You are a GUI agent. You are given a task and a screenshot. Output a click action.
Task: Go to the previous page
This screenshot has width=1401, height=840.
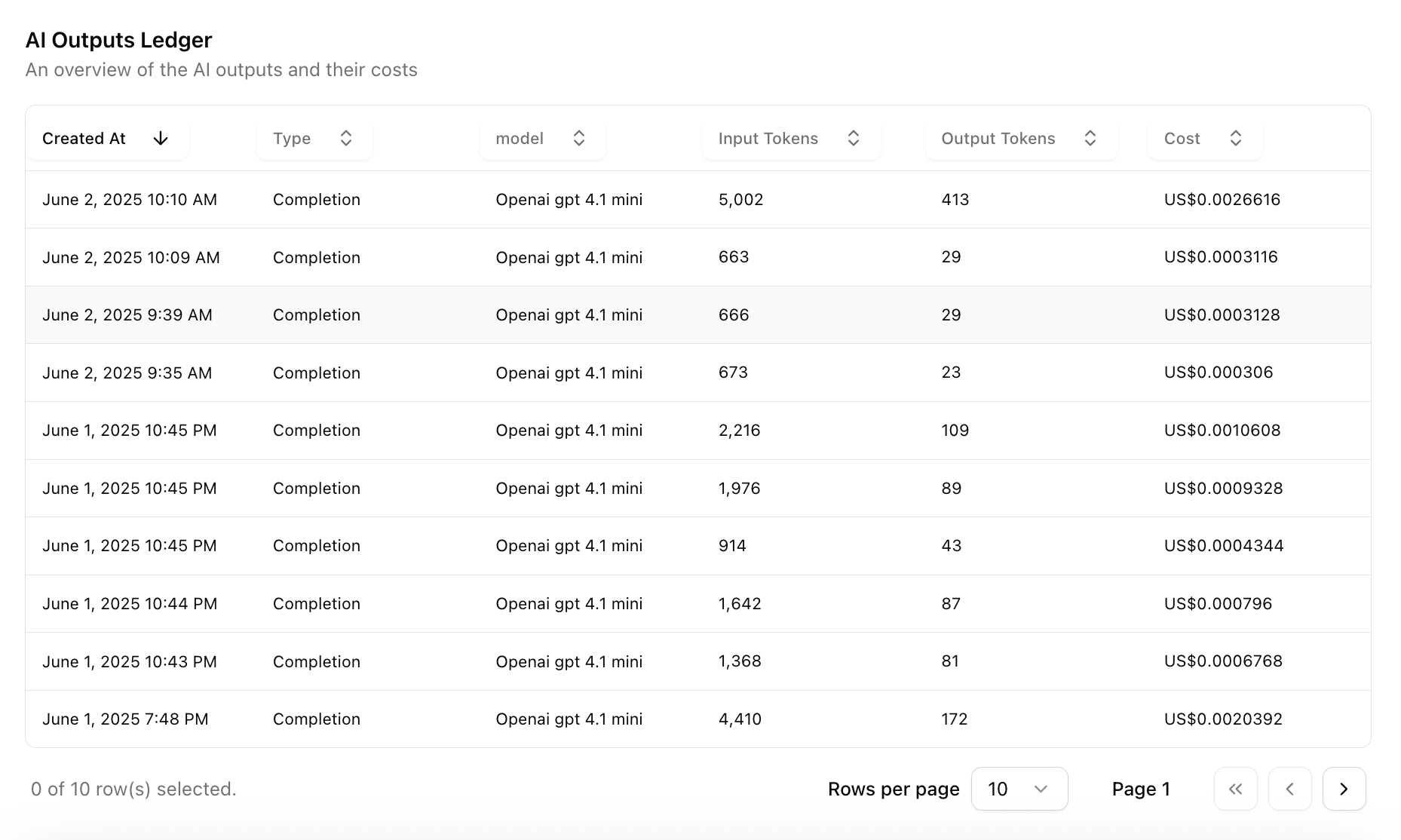(x=1289, y=789)
